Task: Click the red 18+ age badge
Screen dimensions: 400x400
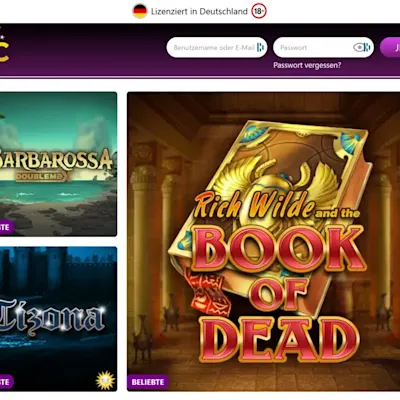Action: (x=259, y=11)
